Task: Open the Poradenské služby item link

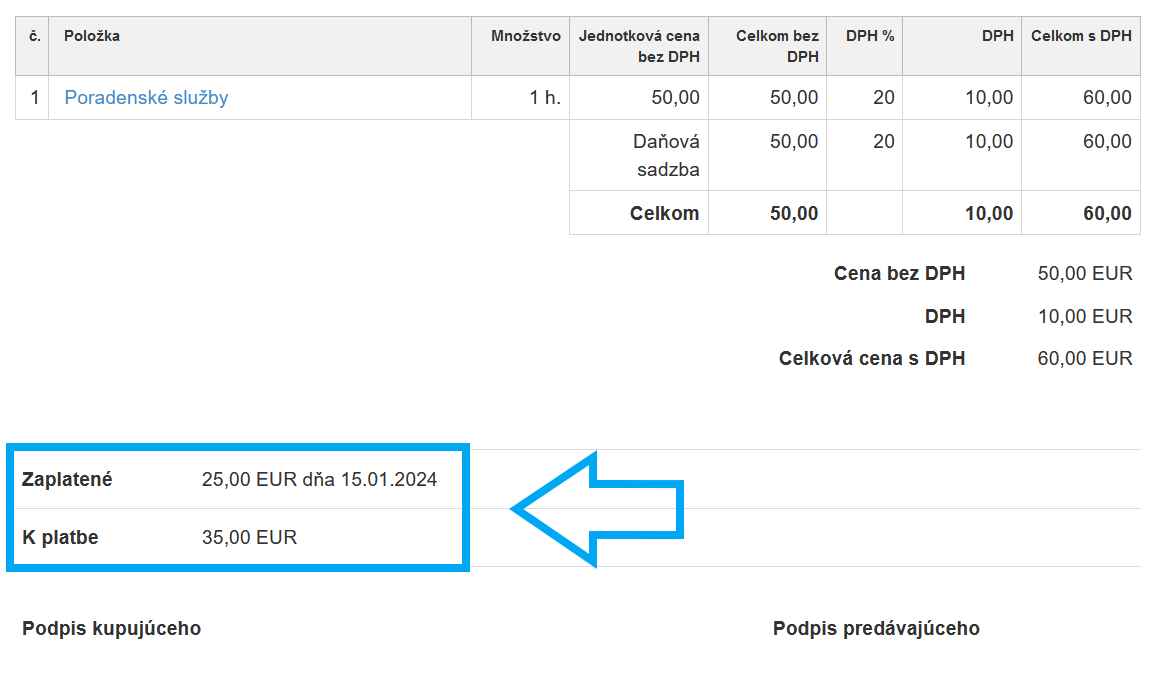Action: pos(146,98)
